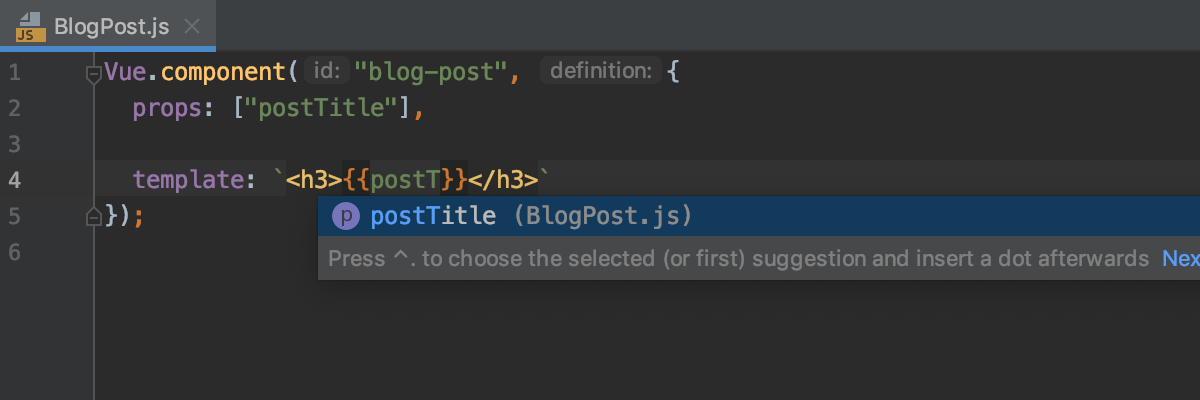
Task: Click the "postTitle" string in props array
Action: coord(321,108)
